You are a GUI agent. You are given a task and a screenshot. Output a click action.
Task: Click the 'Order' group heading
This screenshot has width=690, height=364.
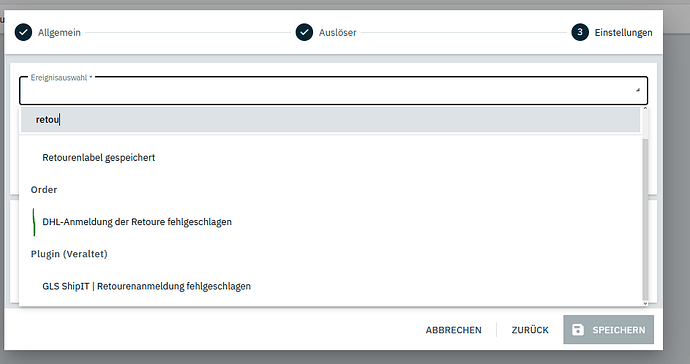tap(44, 190)
